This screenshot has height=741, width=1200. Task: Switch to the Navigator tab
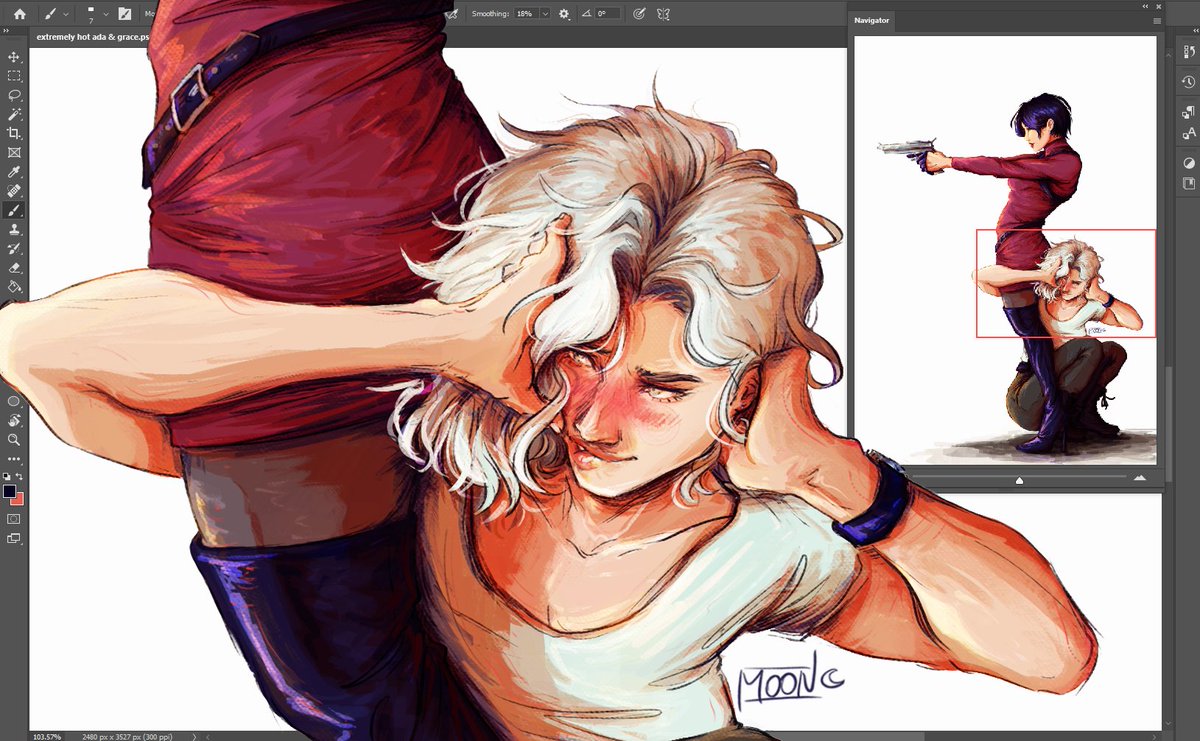click(871, 20)
